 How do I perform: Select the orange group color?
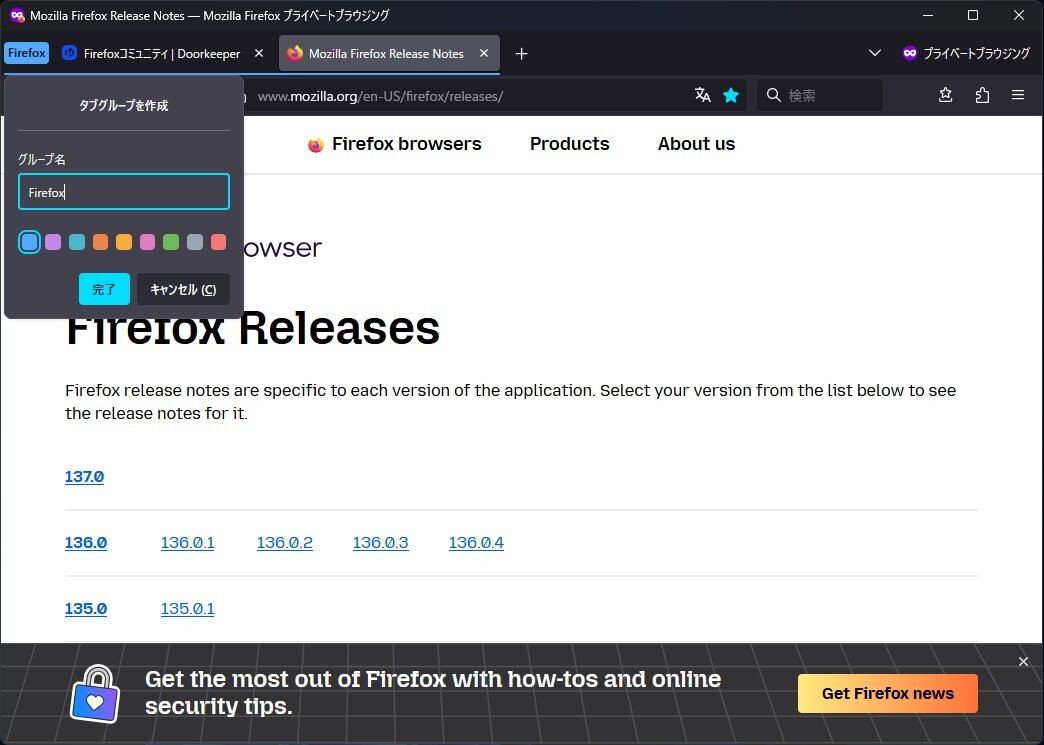click(101, 242)
